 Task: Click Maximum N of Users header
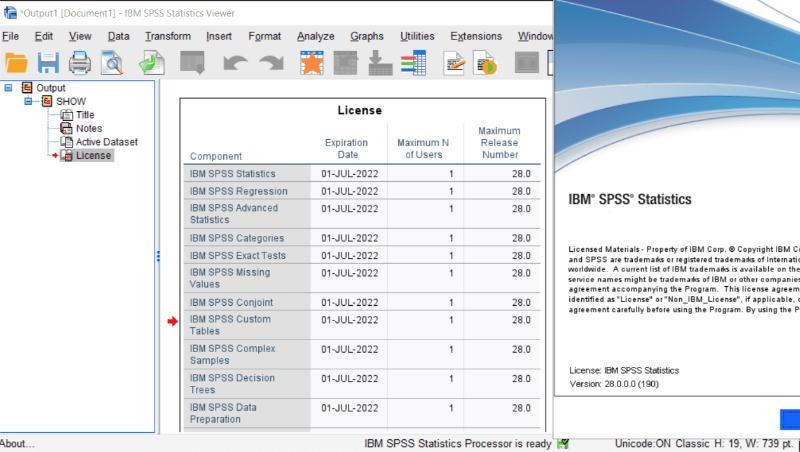(x=423, y=148)
